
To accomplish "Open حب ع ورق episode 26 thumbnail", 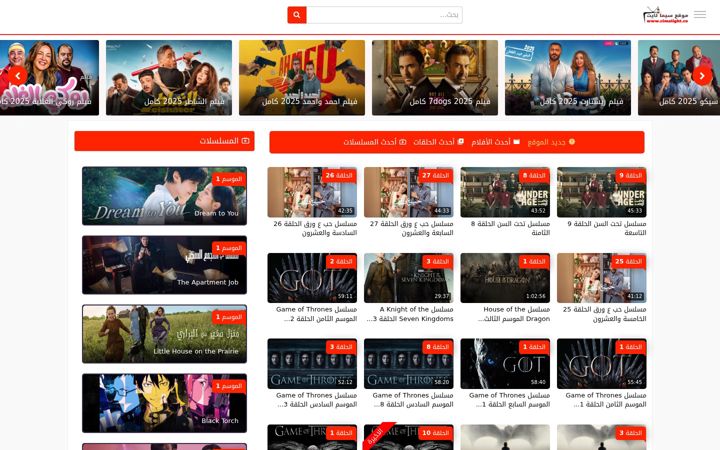I will pyautogui.click(x=312, y=192).
